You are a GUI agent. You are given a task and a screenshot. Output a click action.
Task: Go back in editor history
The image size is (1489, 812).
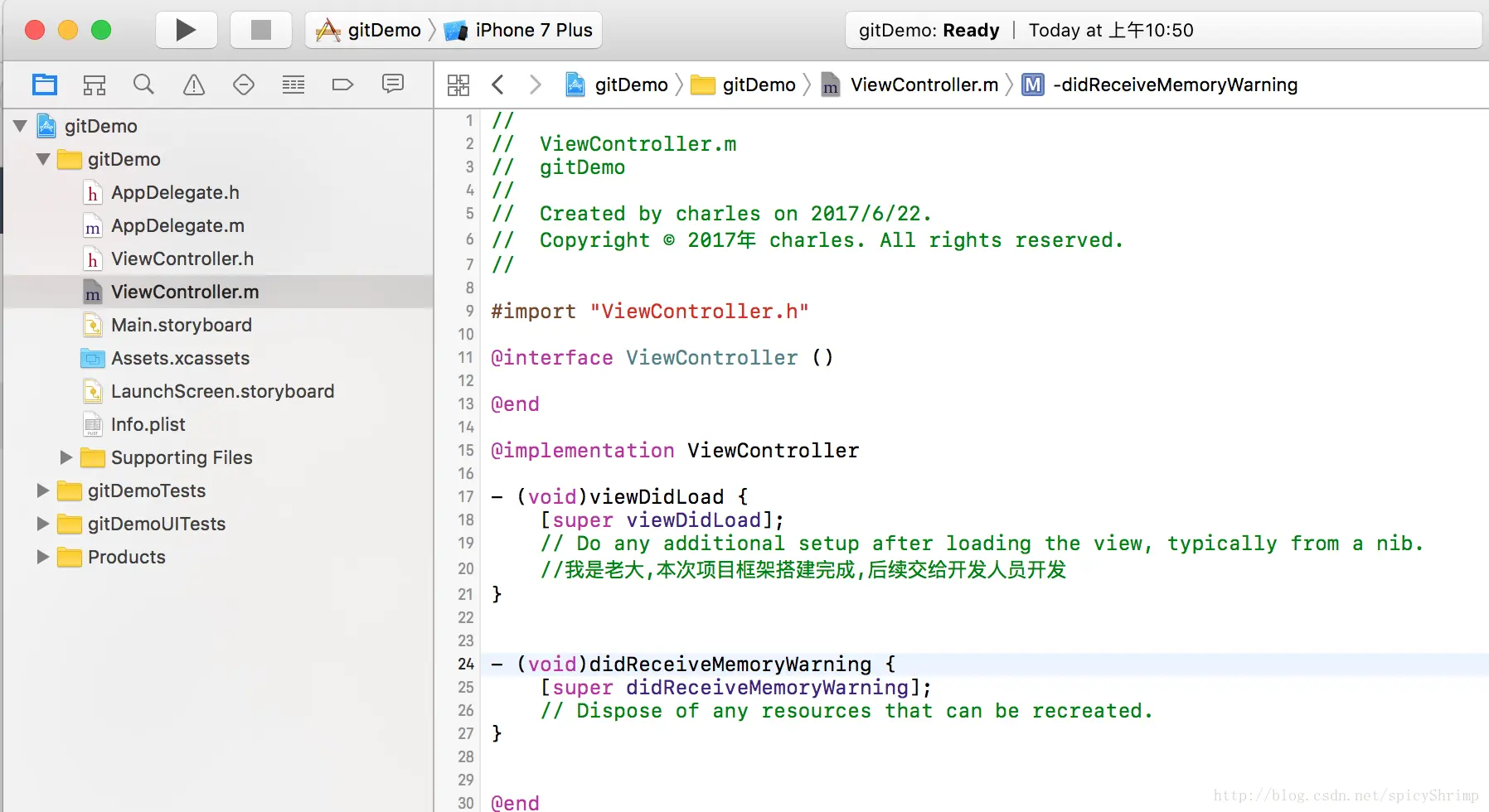[x=497, y=85]
